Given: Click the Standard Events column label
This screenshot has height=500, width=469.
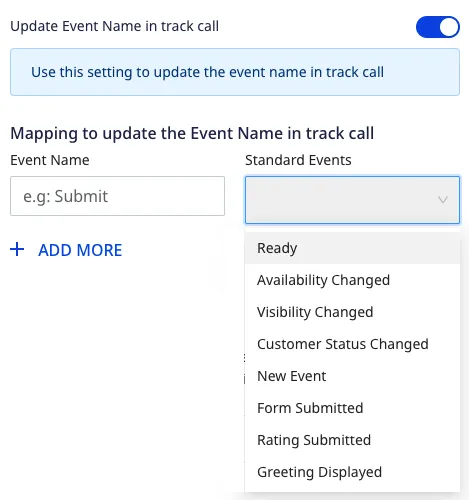Looking at the screenshot, I should coord(298,160).
